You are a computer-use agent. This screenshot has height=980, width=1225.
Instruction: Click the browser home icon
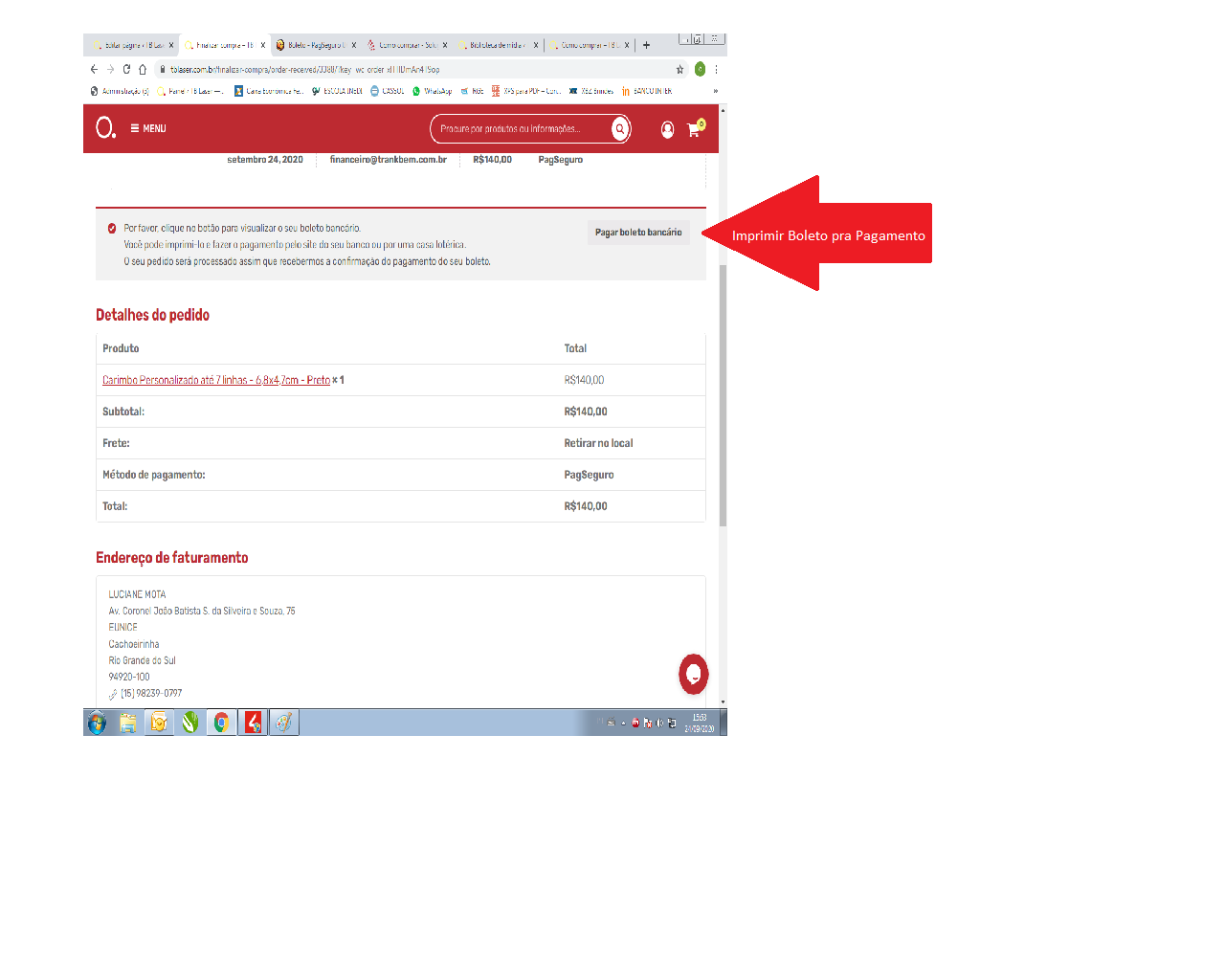143,70
